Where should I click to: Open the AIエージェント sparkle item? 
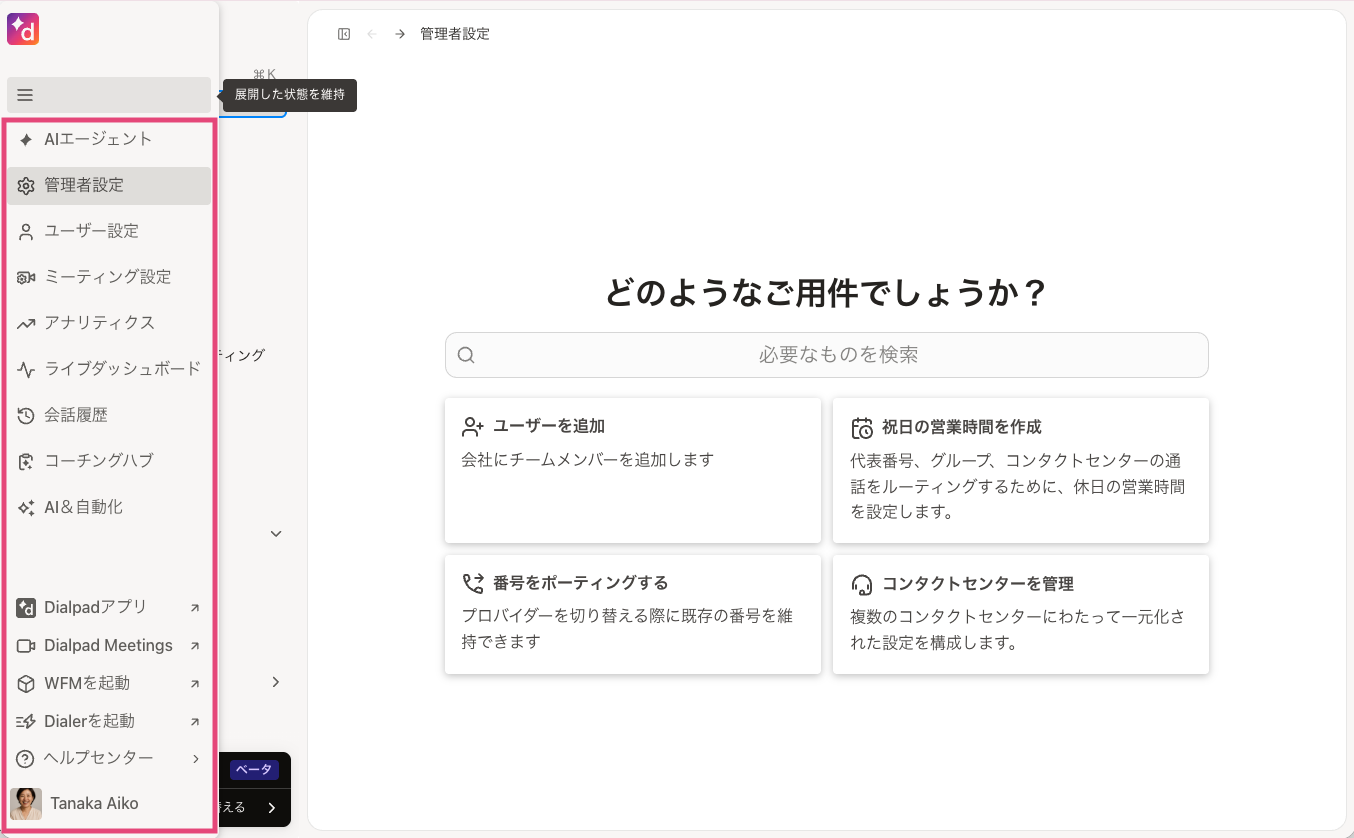[109, 139]
